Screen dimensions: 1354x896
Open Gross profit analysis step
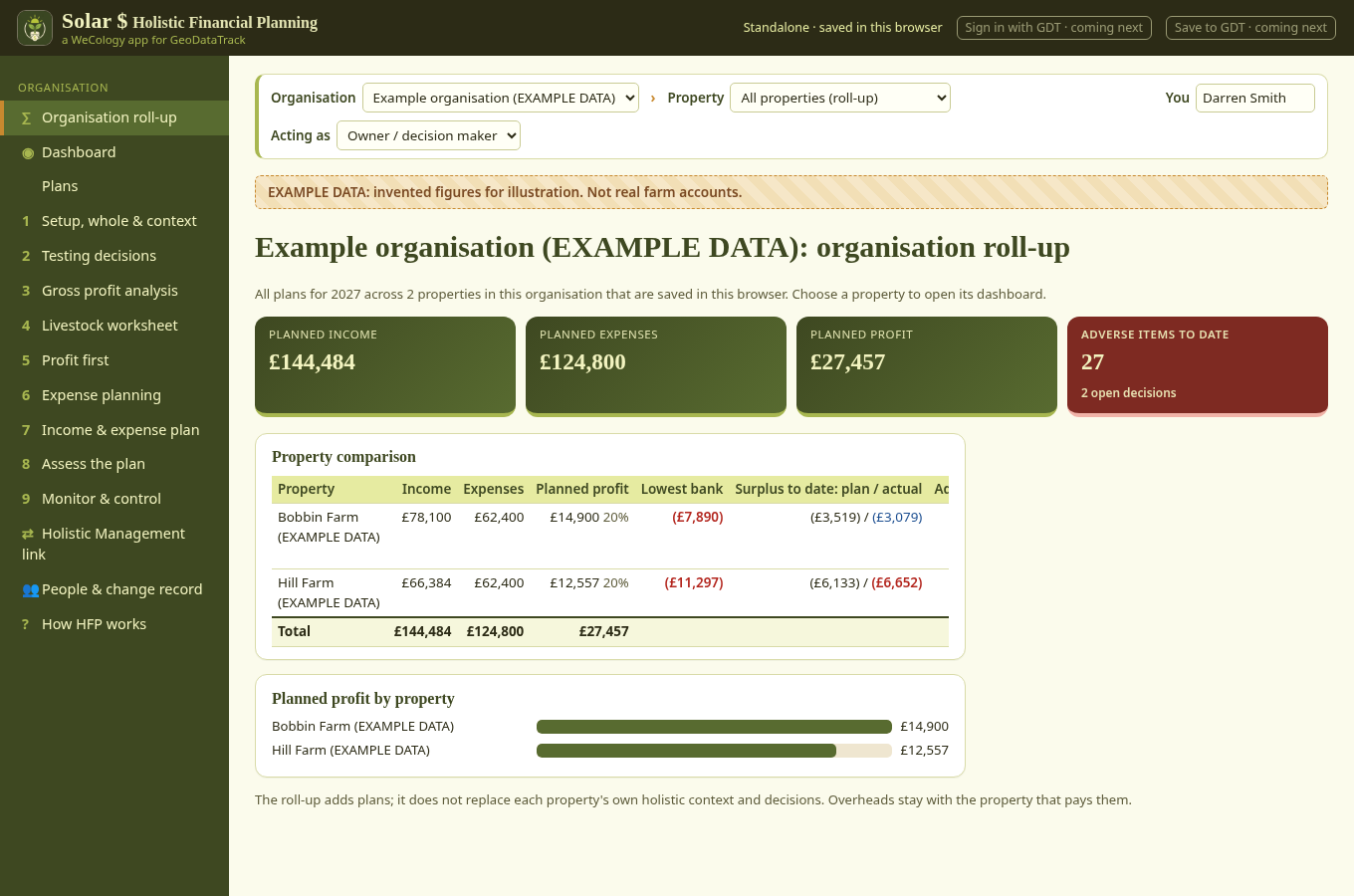coord(114,291)
